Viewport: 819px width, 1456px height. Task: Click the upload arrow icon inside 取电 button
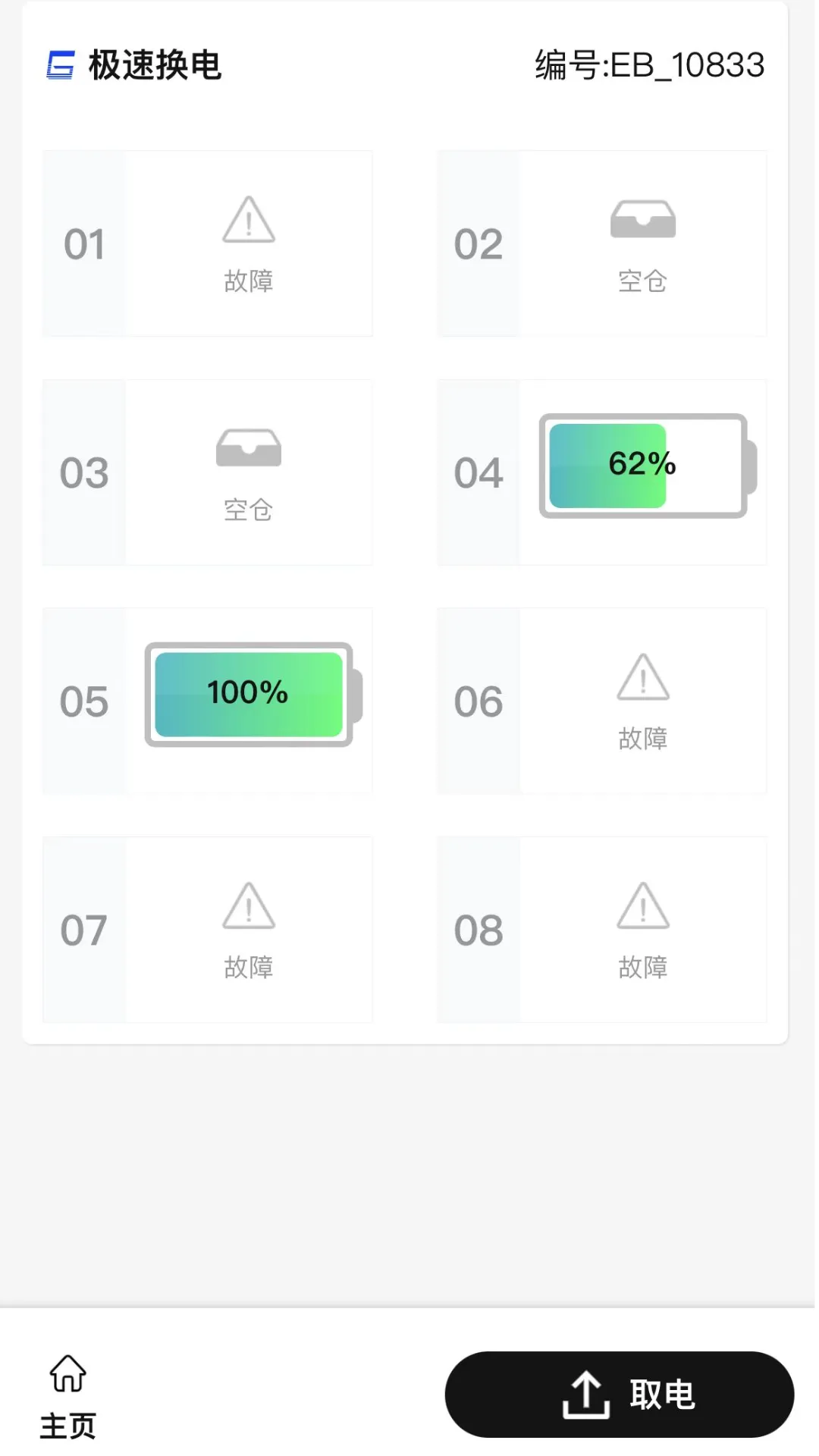point(585,1395)
